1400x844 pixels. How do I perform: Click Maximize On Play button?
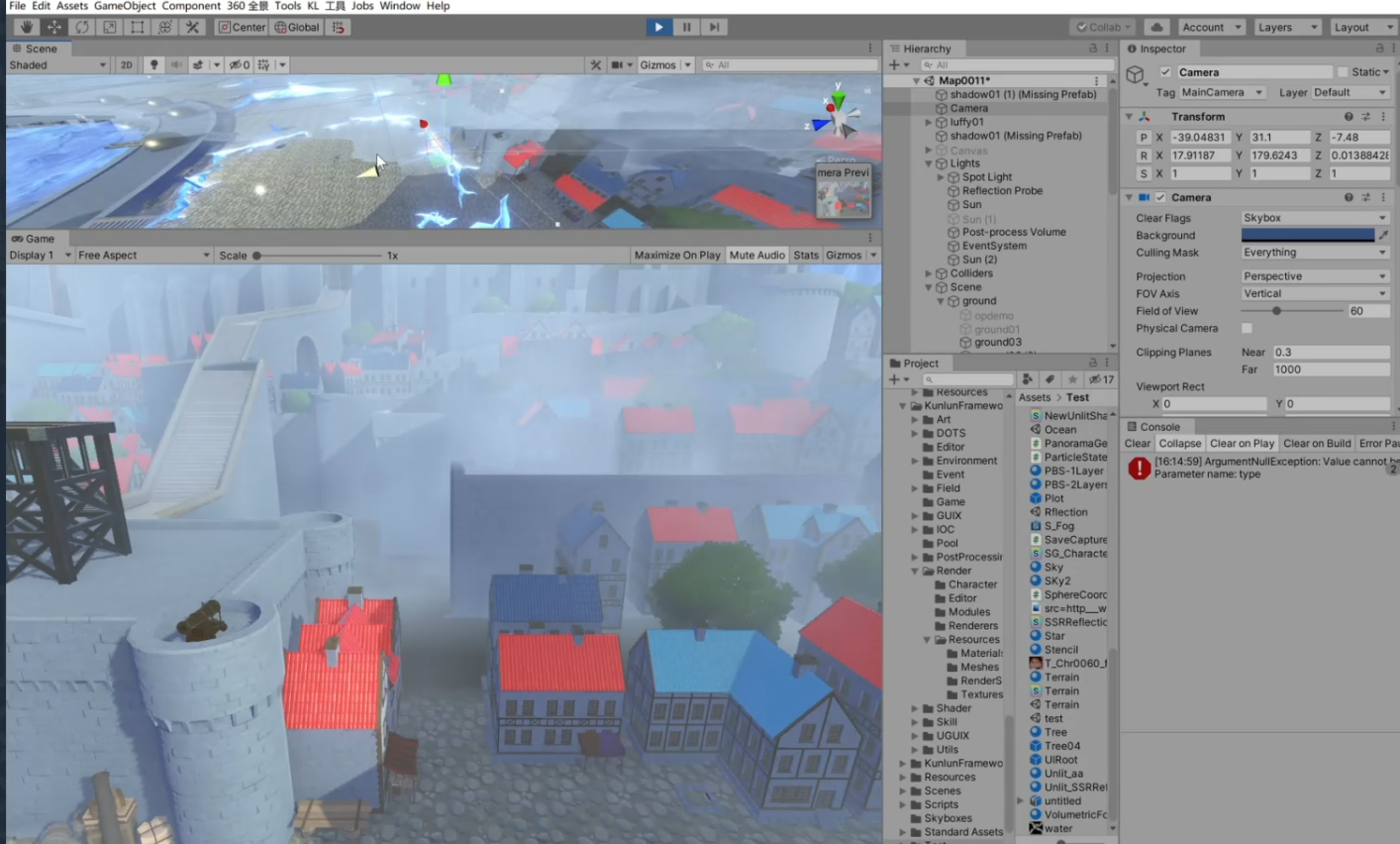point(677,255)
